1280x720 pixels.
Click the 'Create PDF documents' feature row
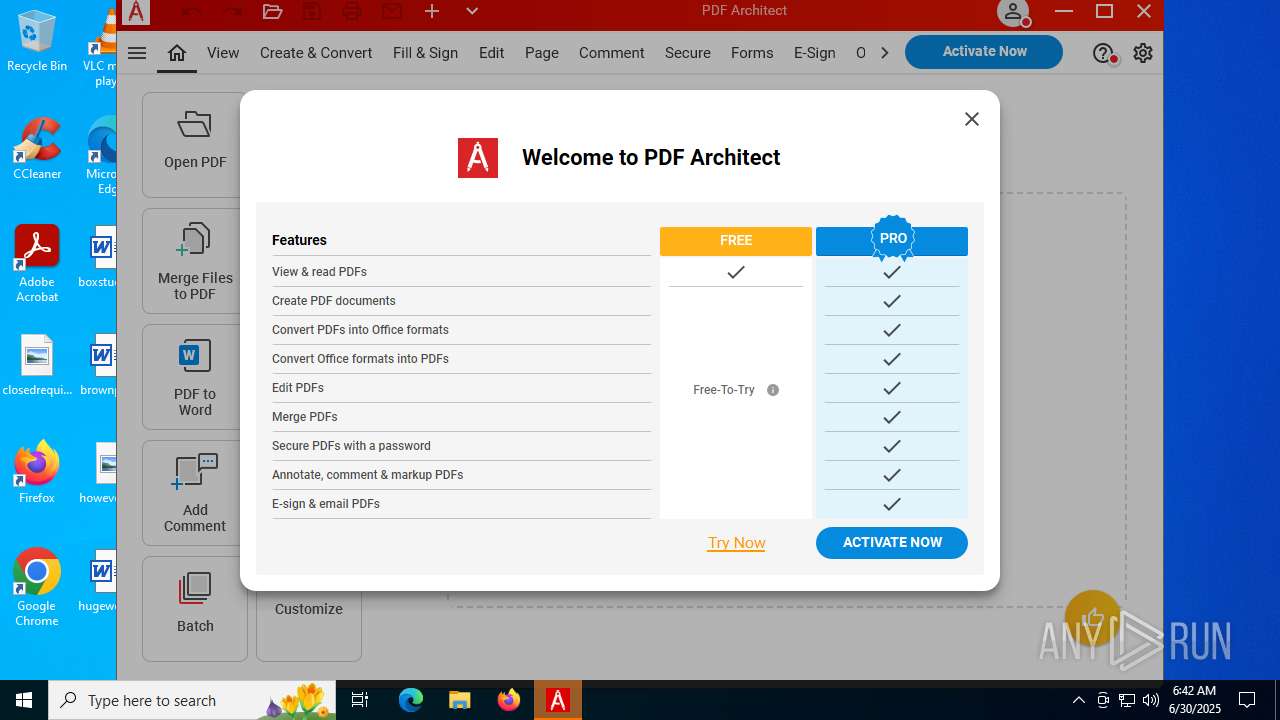coord(461,301)
